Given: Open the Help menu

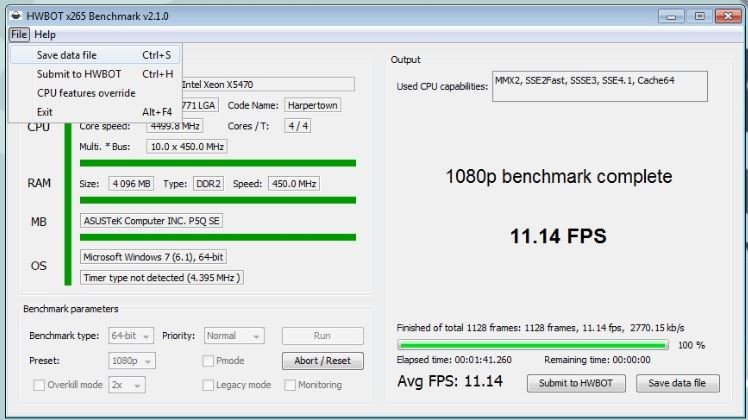Looking at the screenshot, I should (45, 34).
